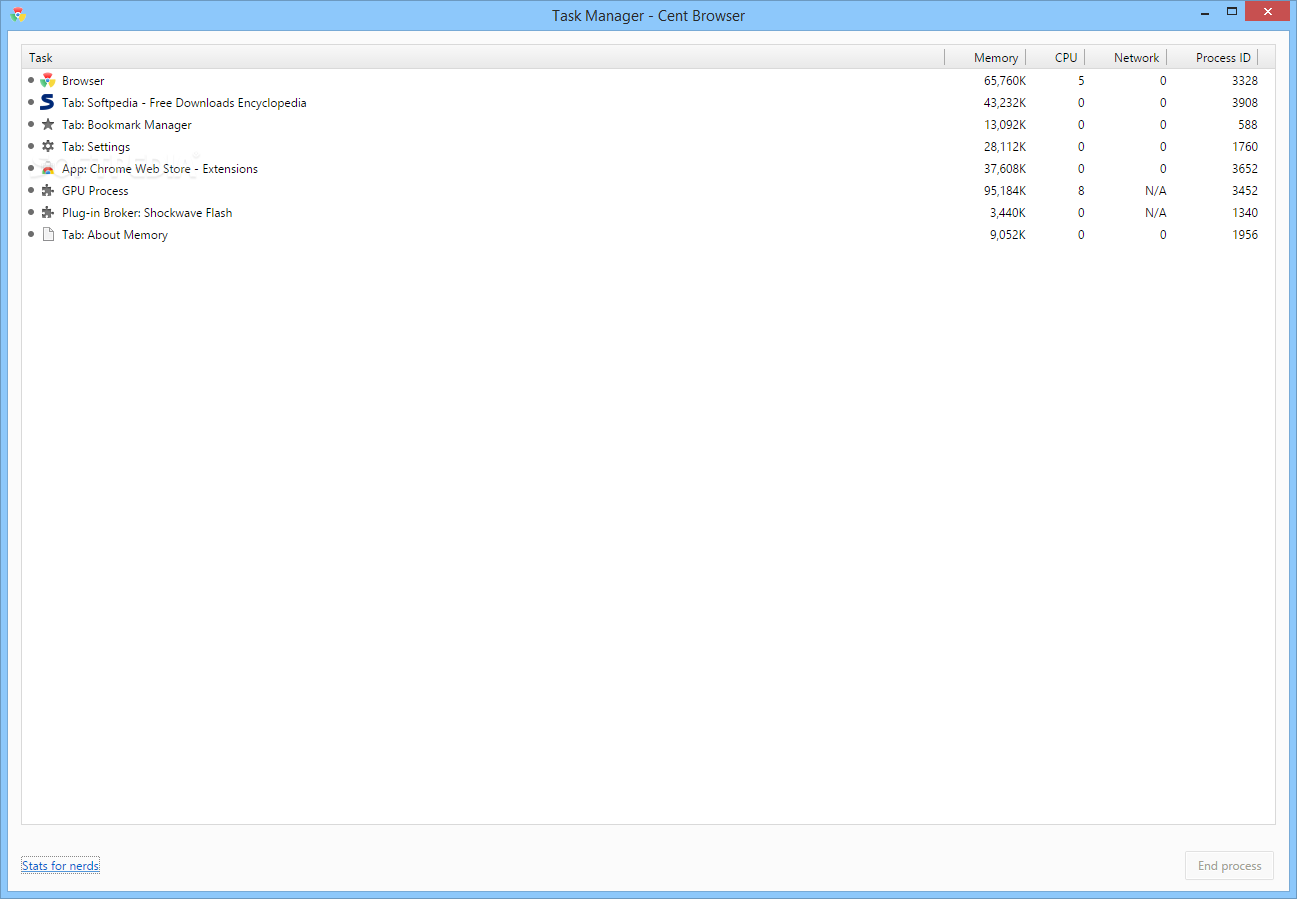Screen dimensions: 1297x899
Task: Open the Stats for nerds link
Action: pos(60,866)
